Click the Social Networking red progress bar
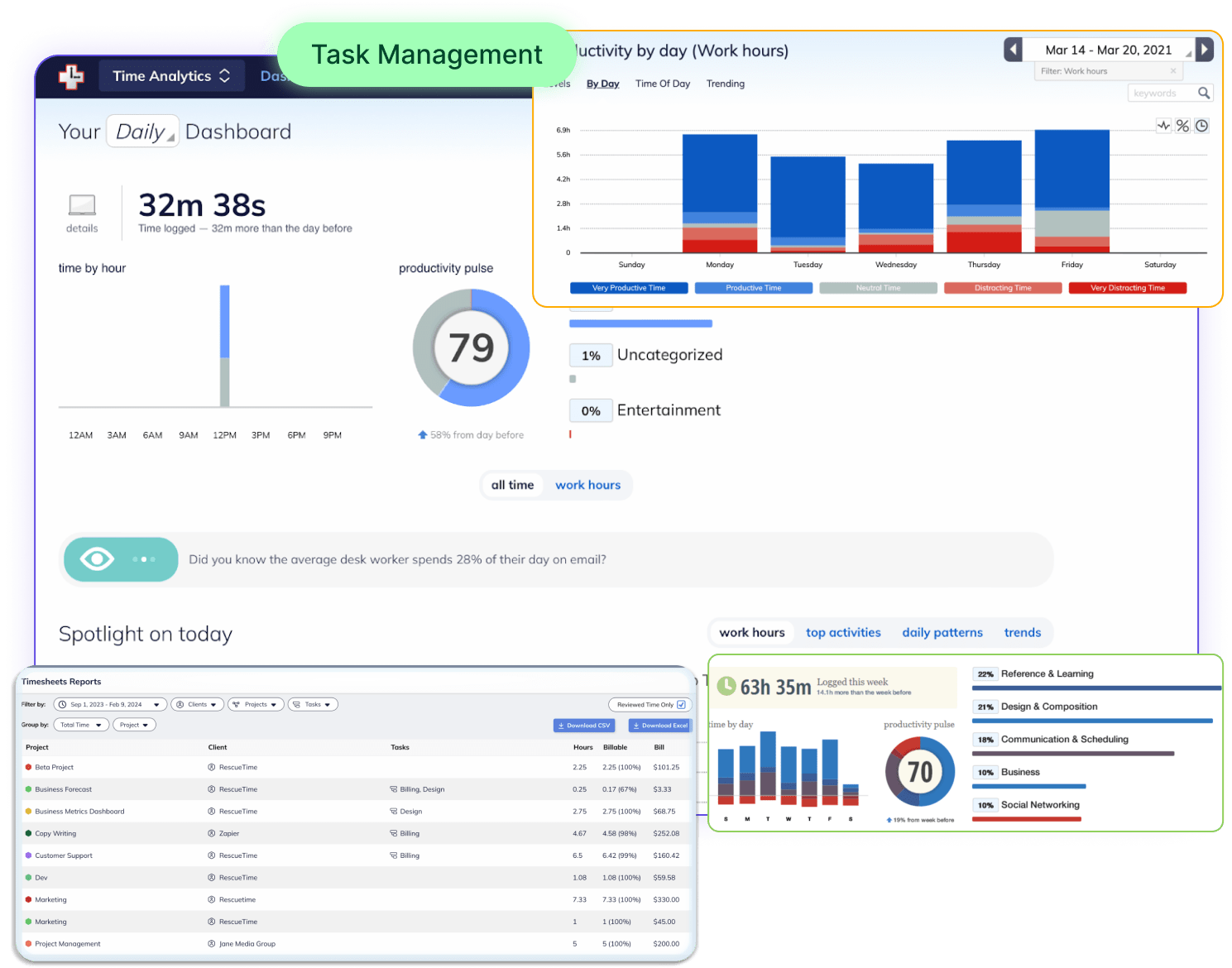Viewport: 1232px width, 968px height. tap(1026, 819)
